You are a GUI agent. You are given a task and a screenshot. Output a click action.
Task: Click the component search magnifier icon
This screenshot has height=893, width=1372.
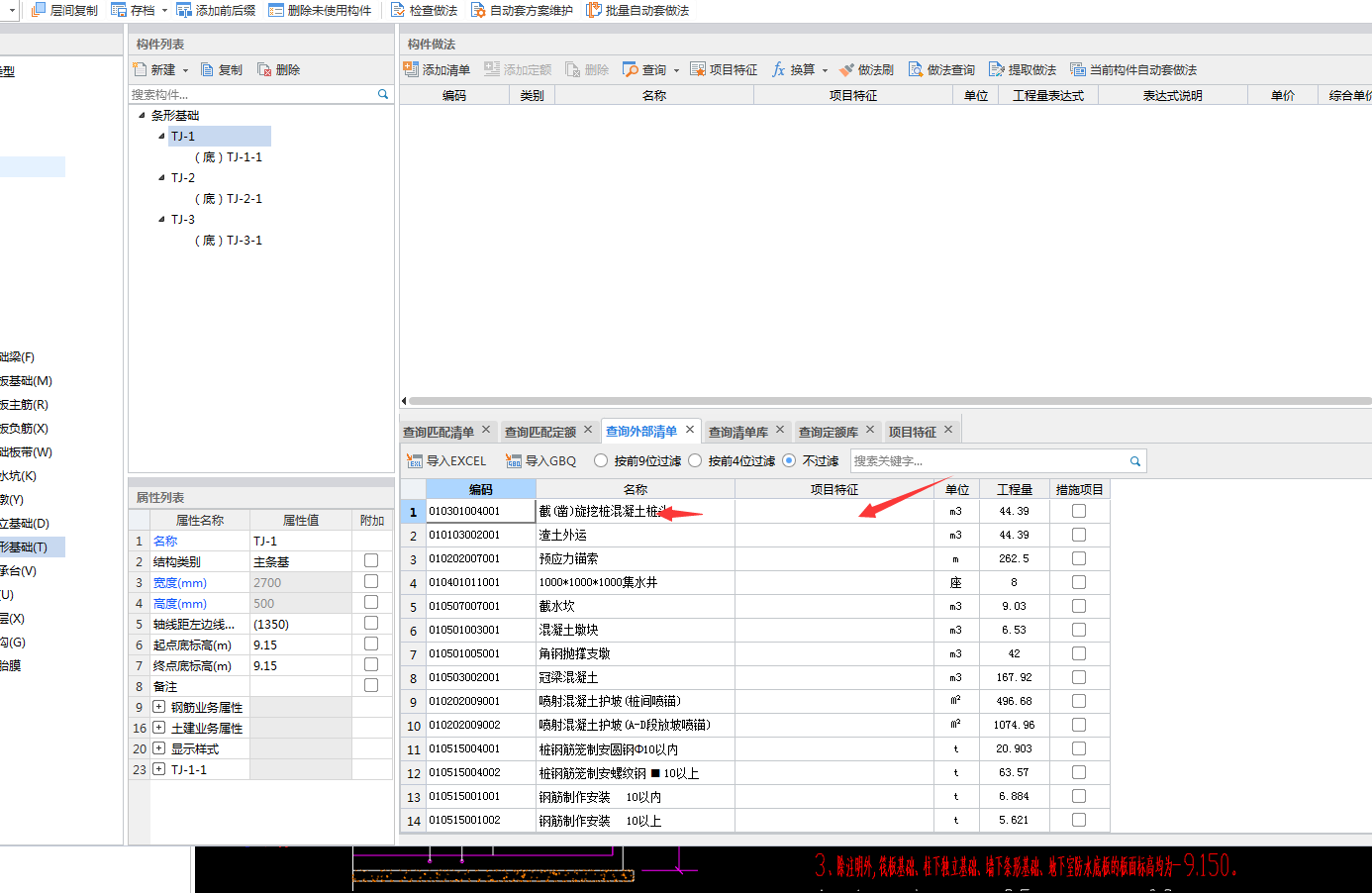[383, 94]
